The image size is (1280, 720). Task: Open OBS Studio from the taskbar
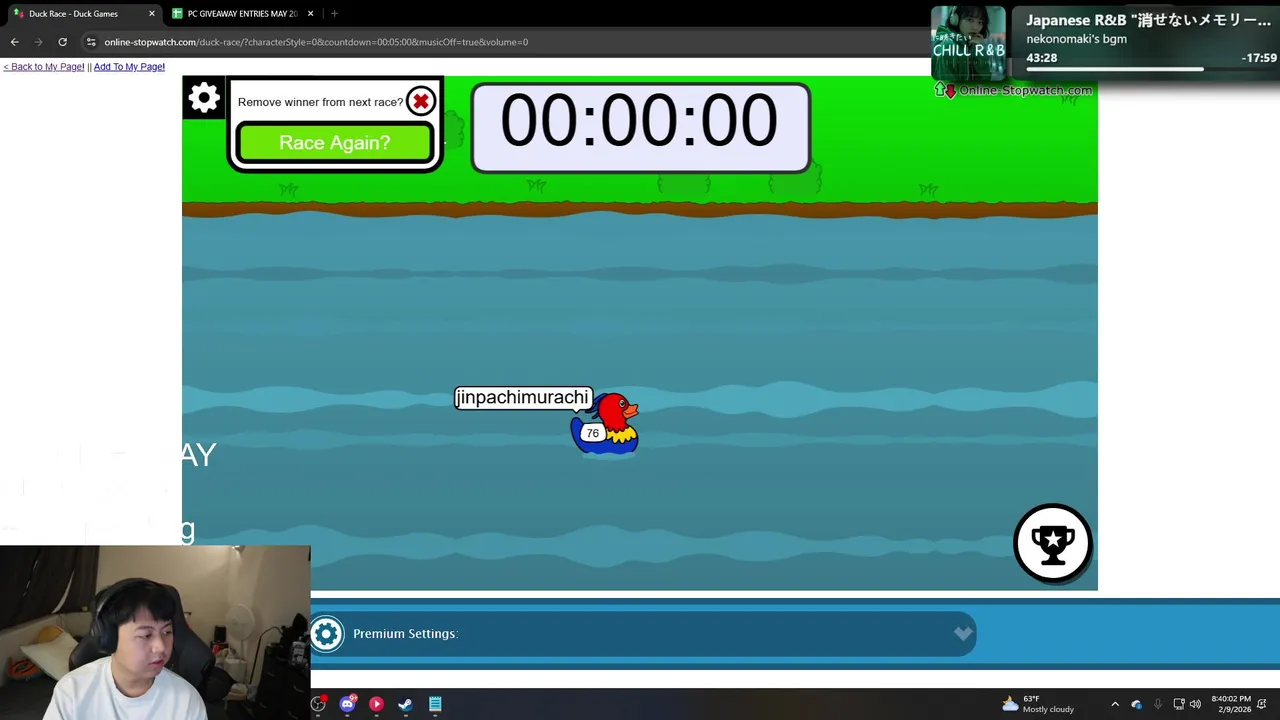[318, 704]
